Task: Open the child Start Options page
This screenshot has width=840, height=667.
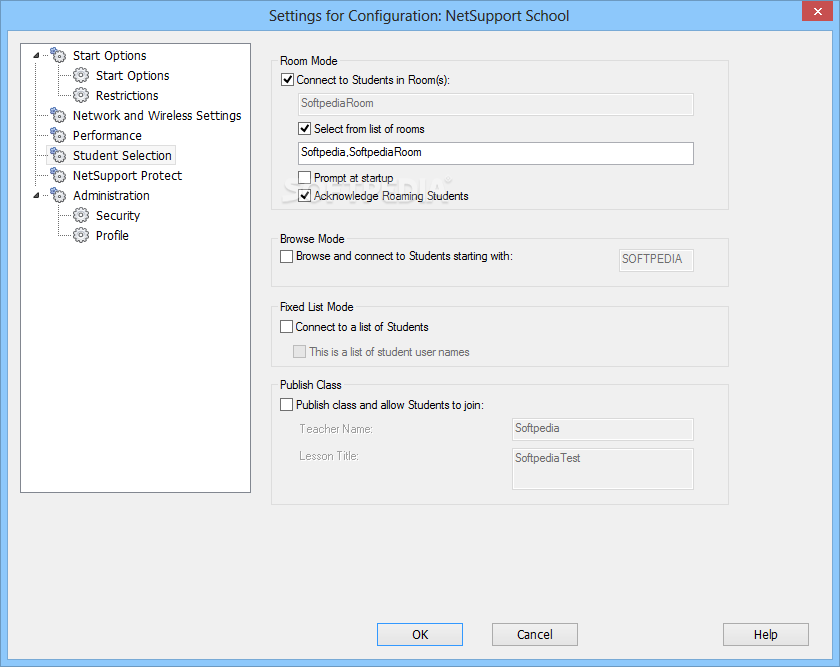Action: coord(132,76)
